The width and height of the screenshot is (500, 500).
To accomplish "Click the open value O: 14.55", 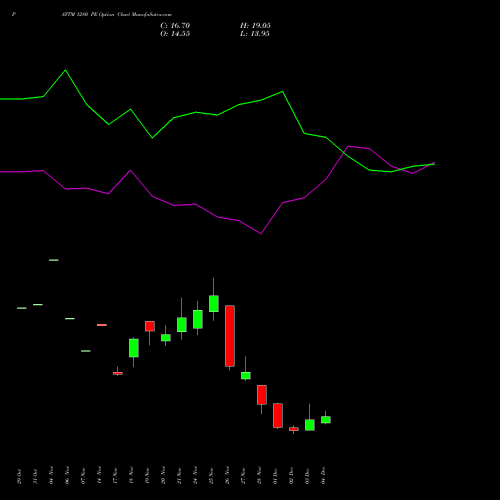I will [x=175, y=34].
